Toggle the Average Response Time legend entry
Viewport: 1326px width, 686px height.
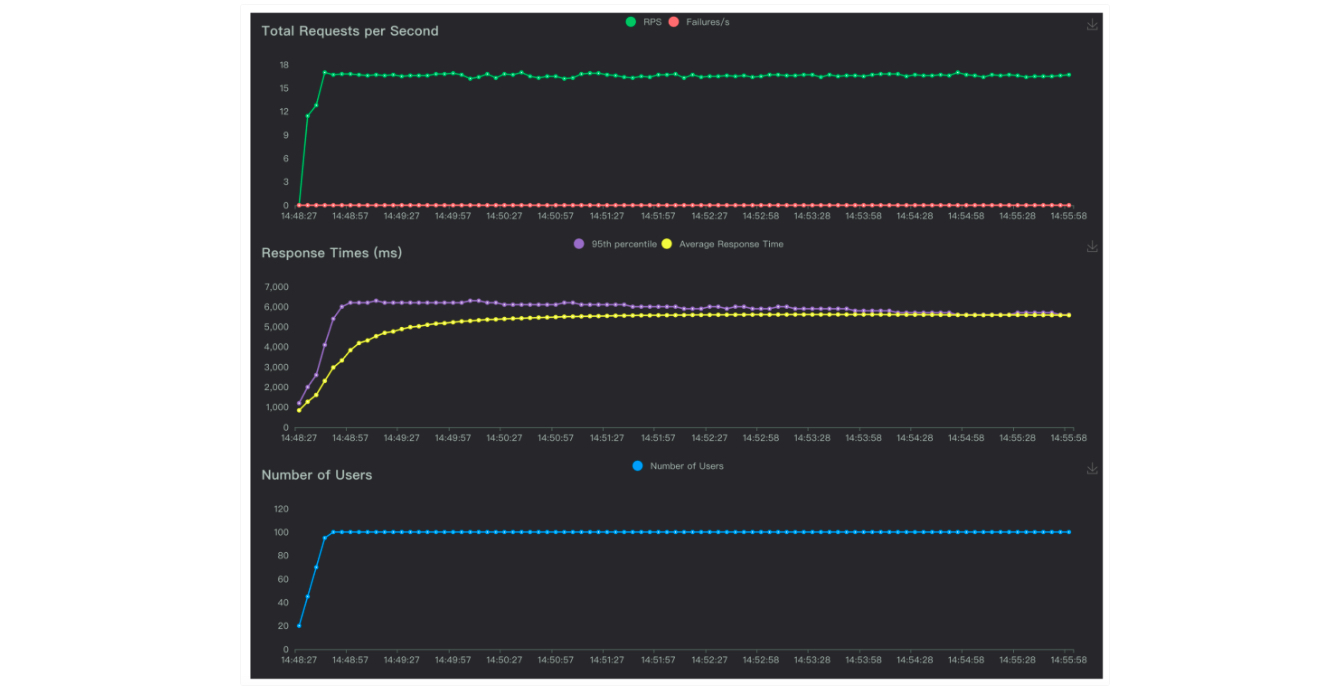pos(722,244)
